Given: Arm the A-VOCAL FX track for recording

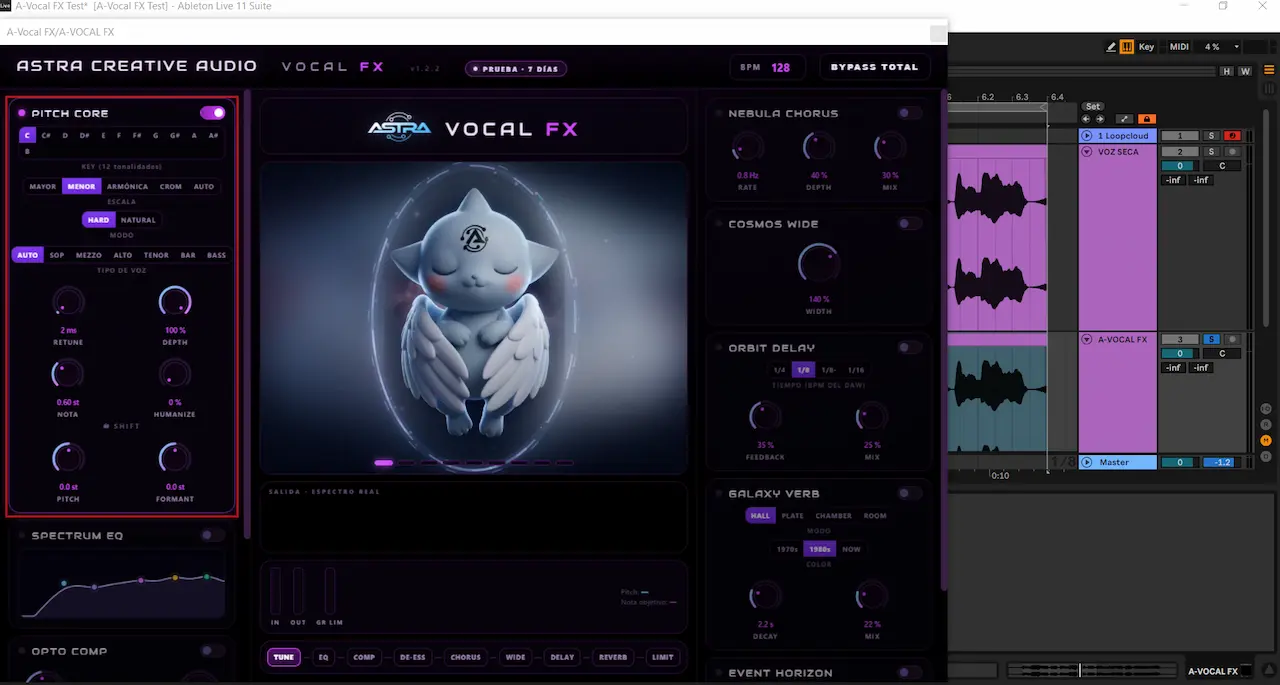Looking at the screenshot, I should tap(1233, 340).
